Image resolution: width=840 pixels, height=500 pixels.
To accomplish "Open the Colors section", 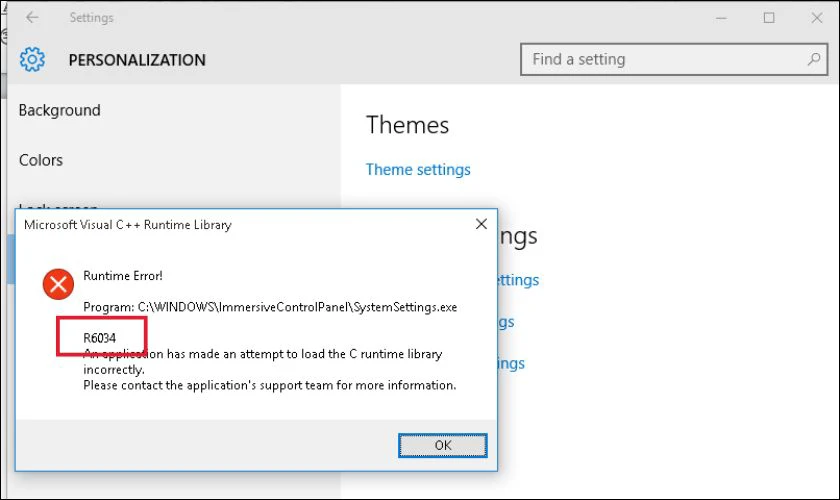I will (41, 160).
